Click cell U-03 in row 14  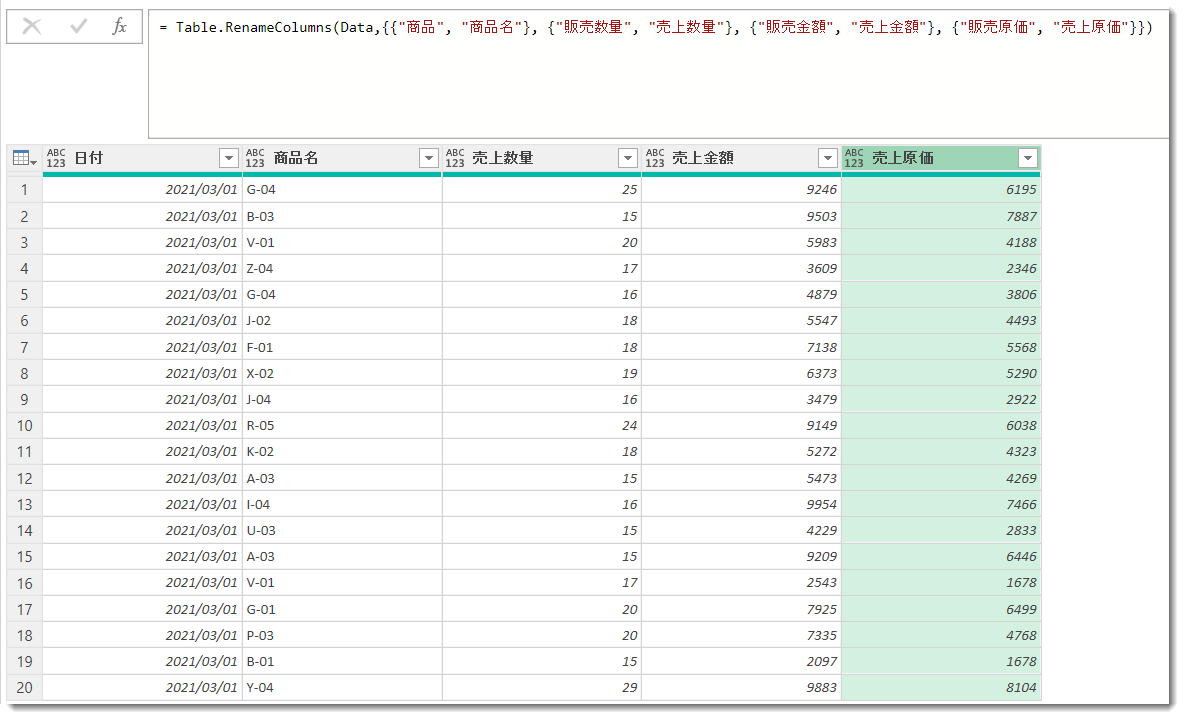[x=341, y=530]
